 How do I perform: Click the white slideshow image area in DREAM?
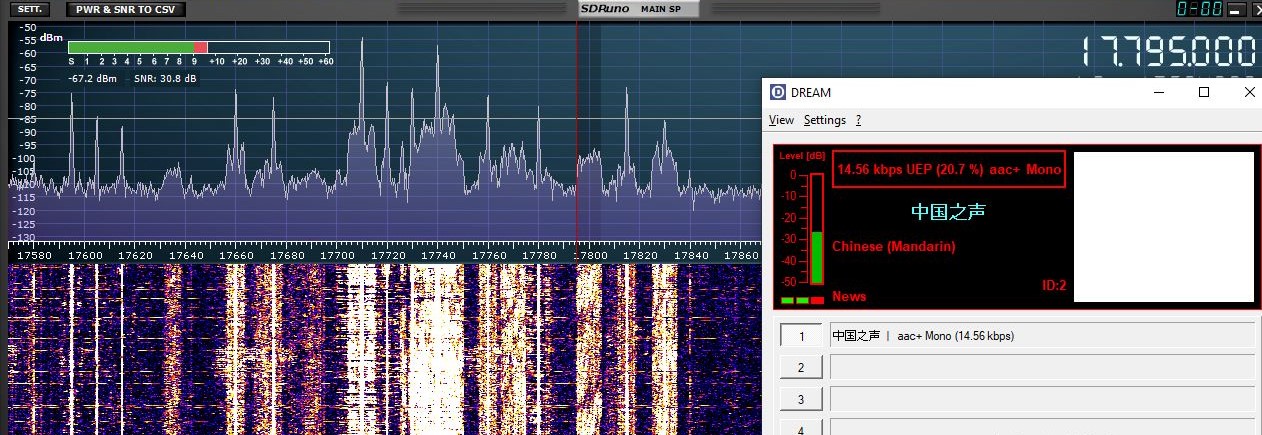point(1164,227)
